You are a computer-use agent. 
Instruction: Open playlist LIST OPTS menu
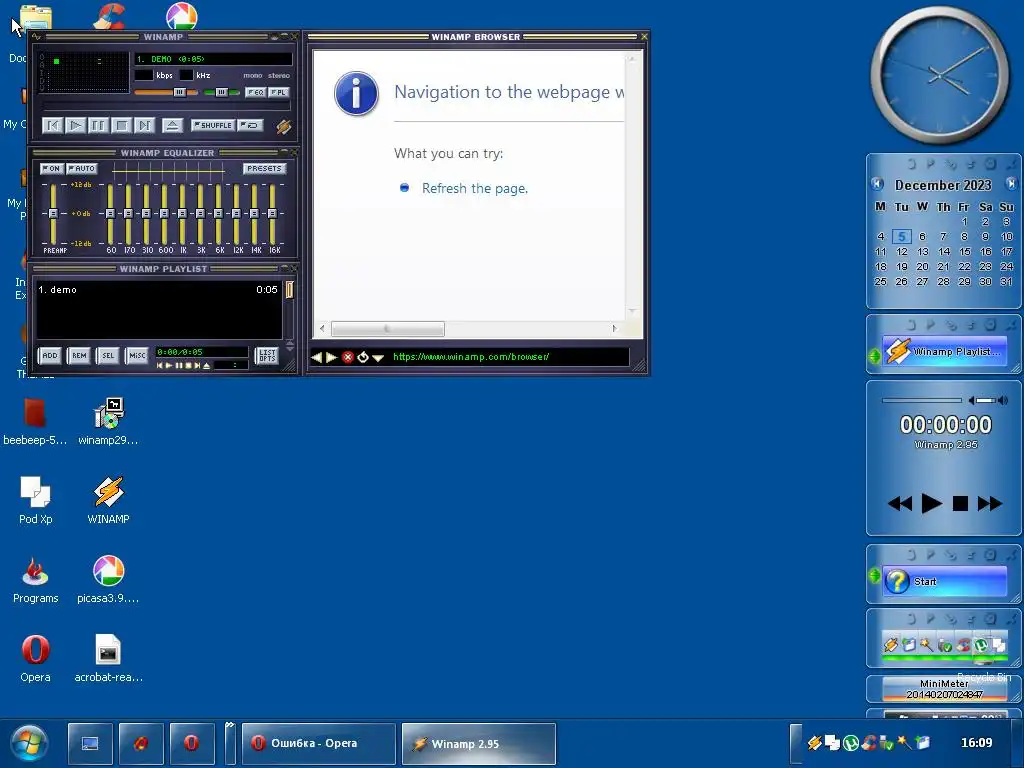tap(266, 355)
